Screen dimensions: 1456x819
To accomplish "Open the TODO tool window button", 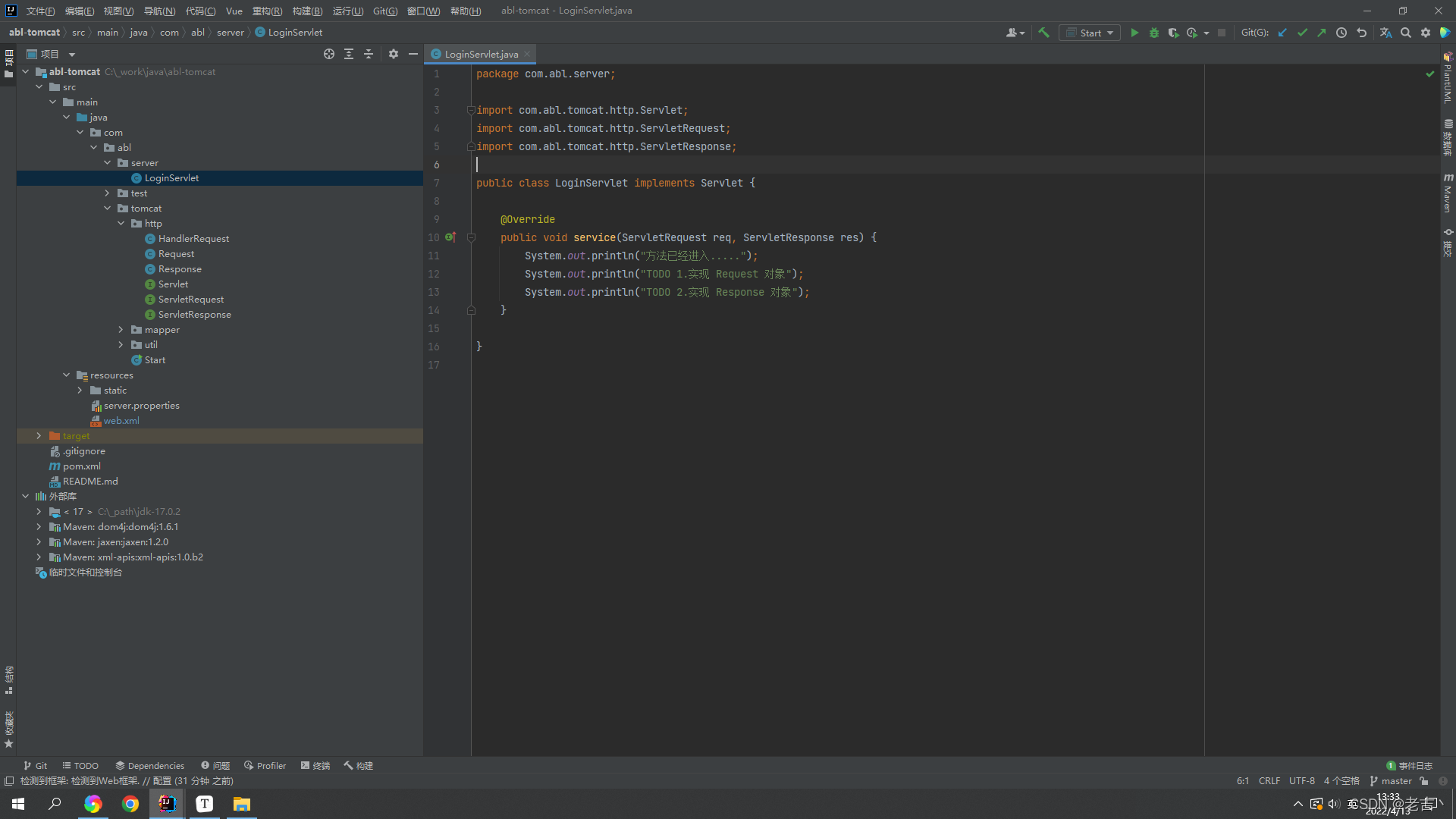I will pos(80,766).
